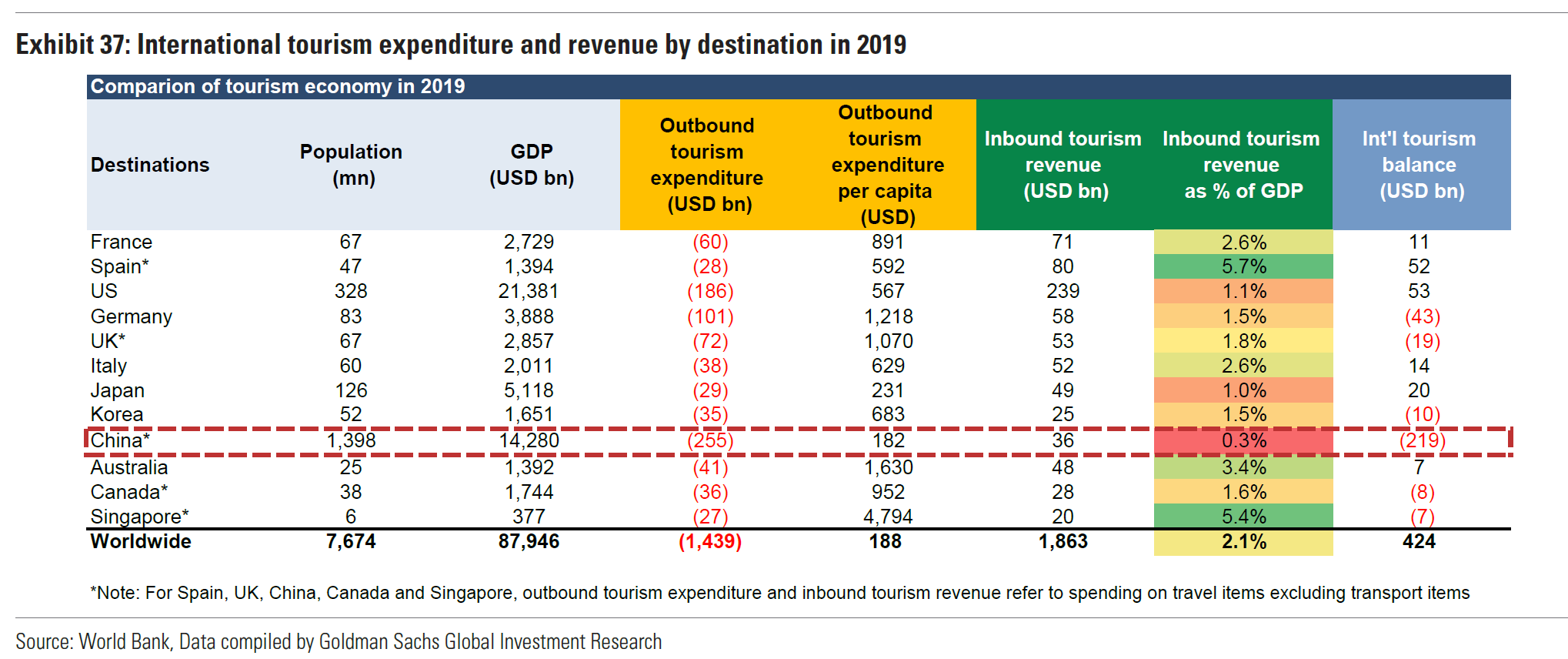Click the footnote starting with *Note
This screenshot has height=659, width=1568.
point(779,593)
